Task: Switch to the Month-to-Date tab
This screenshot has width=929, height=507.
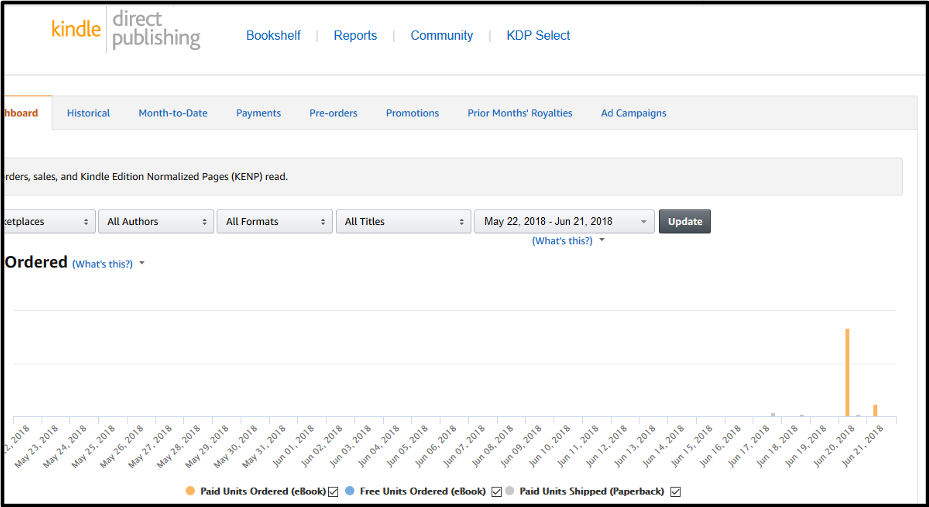Action: coord(173,113)
